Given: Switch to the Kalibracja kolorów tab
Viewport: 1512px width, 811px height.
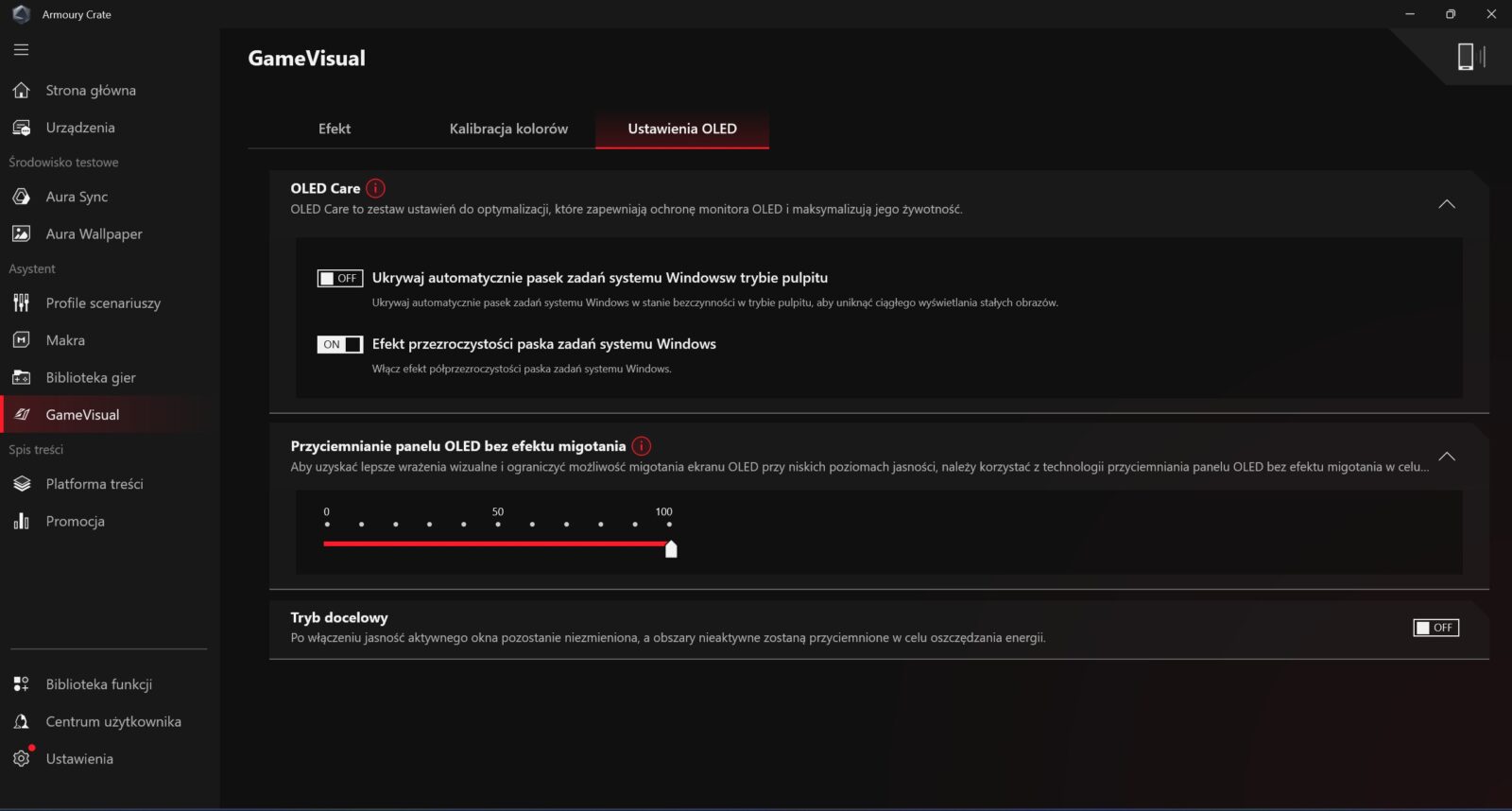Looking at the screenshot, I should [x=508, y=129].
